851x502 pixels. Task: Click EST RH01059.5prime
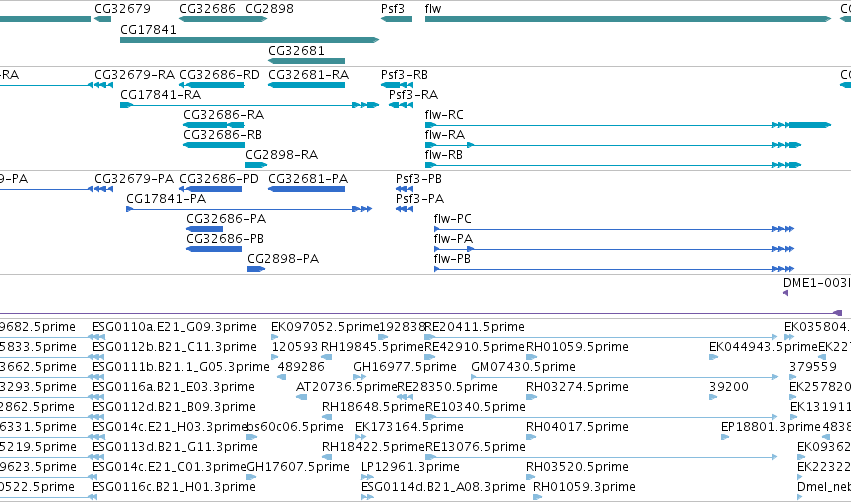pyautogui.click(x=577, y=347)
